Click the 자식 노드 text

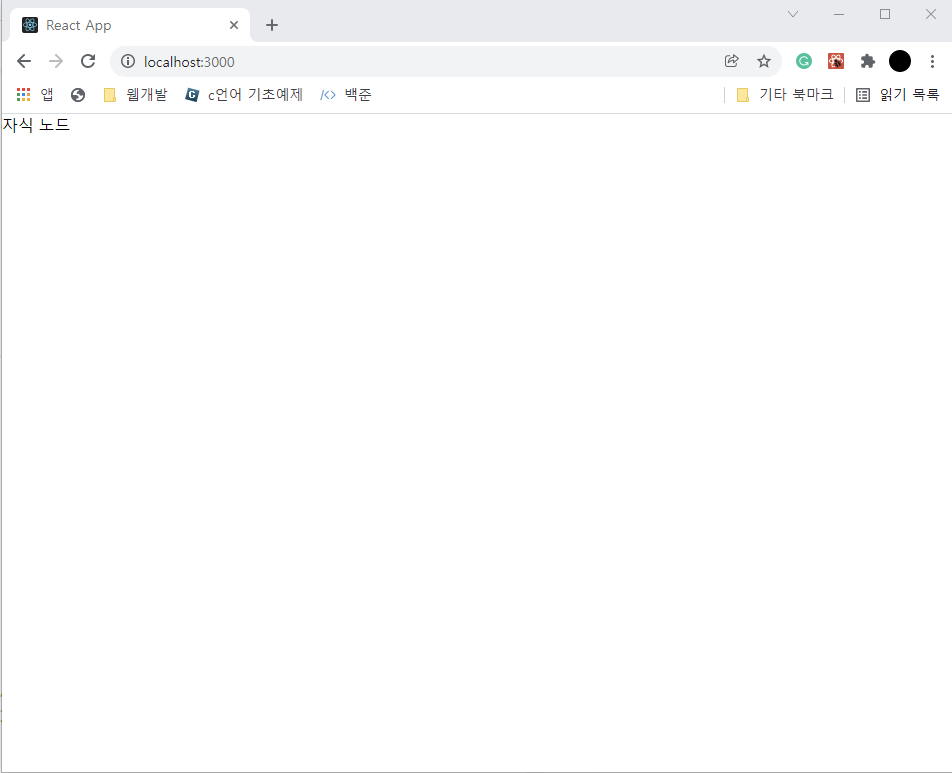click(36, 125)
